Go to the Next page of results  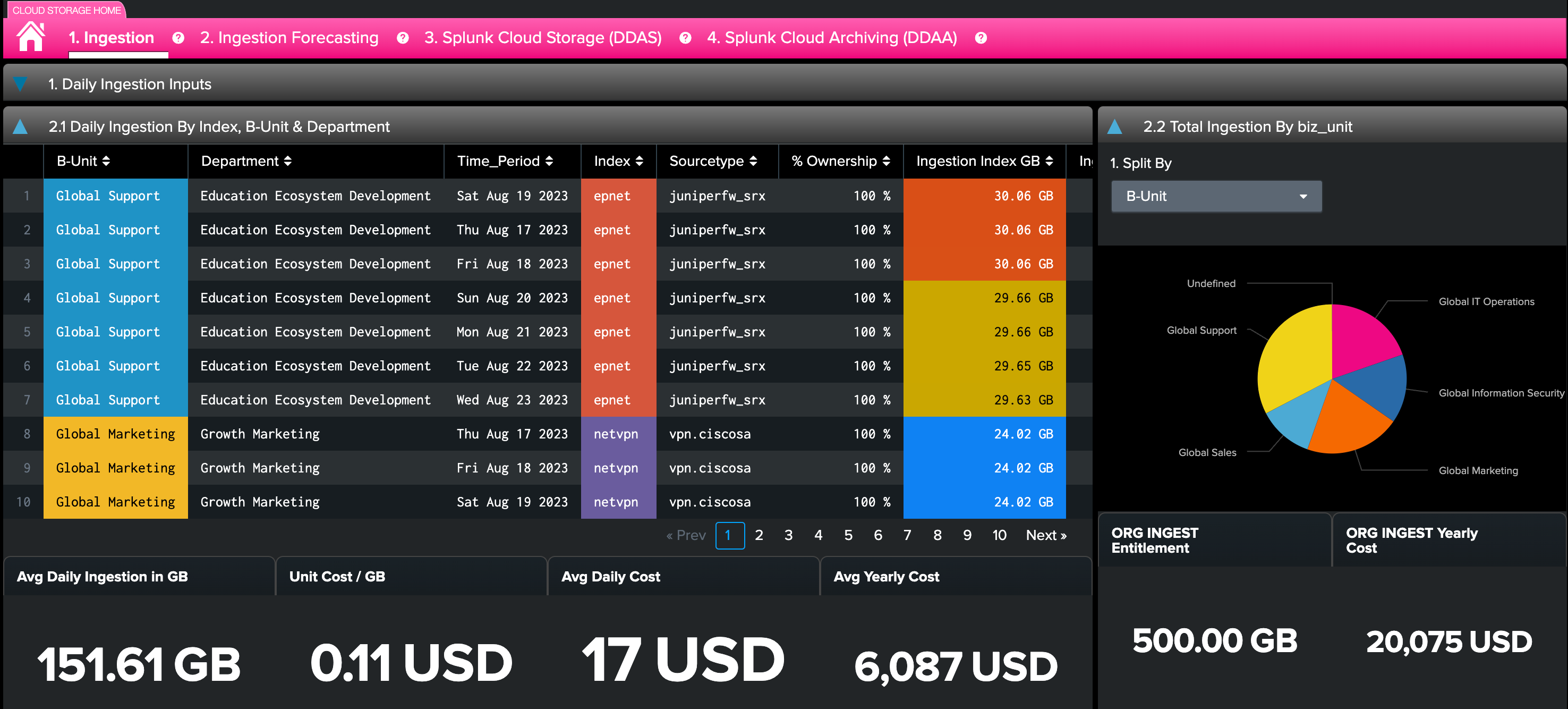[x=1046, y=535]
